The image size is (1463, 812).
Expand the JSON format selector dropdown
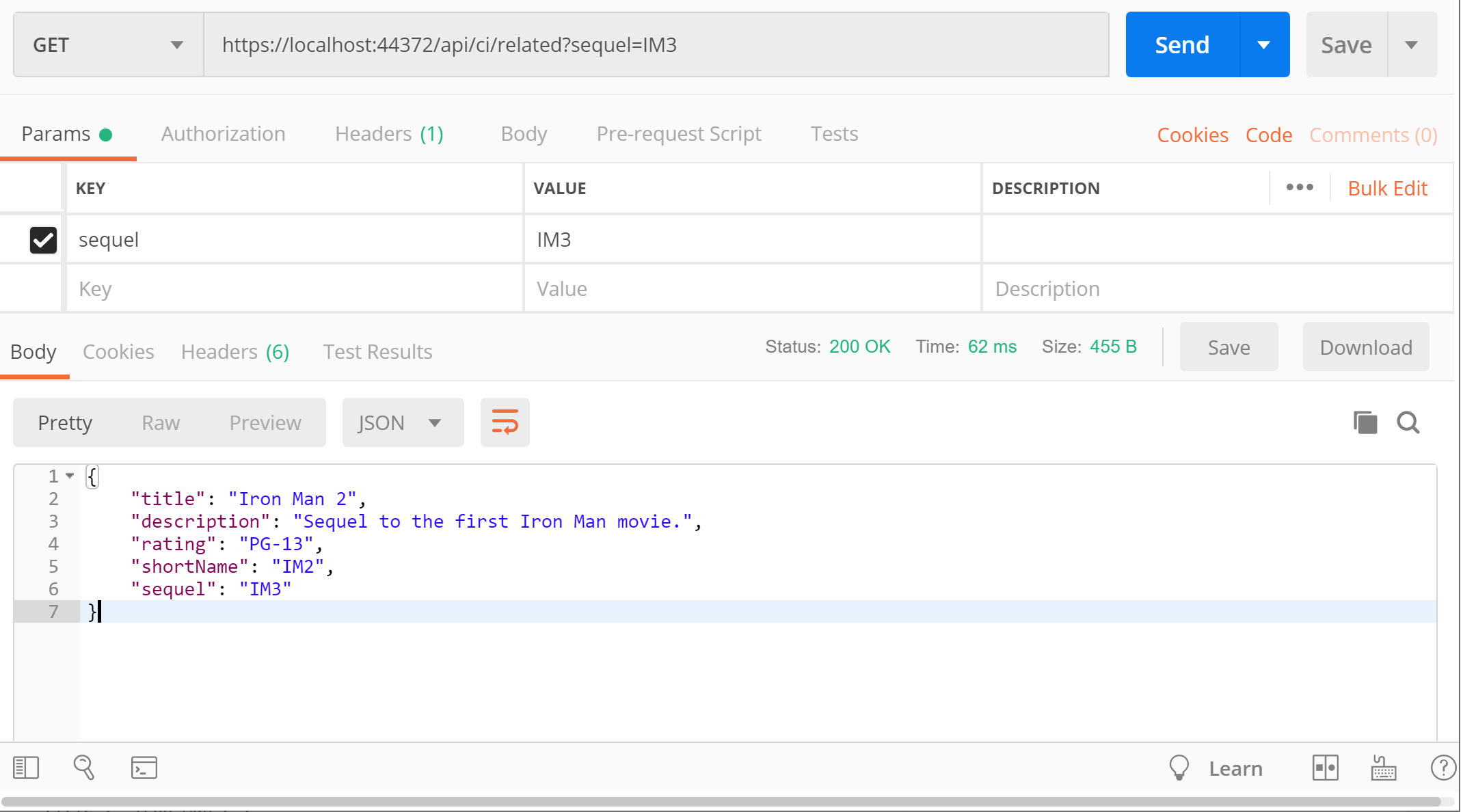434,421
